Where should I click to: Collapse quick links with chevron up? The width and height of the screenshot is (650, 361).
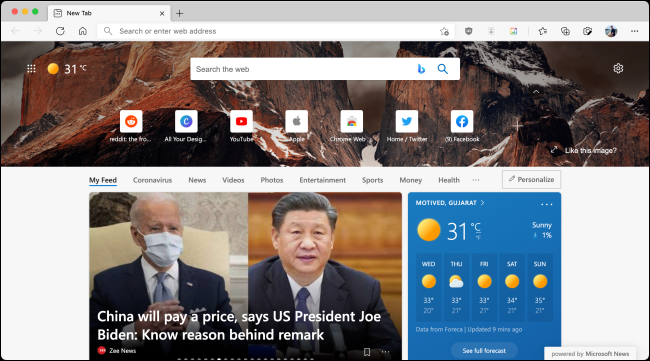pos(536,92)
